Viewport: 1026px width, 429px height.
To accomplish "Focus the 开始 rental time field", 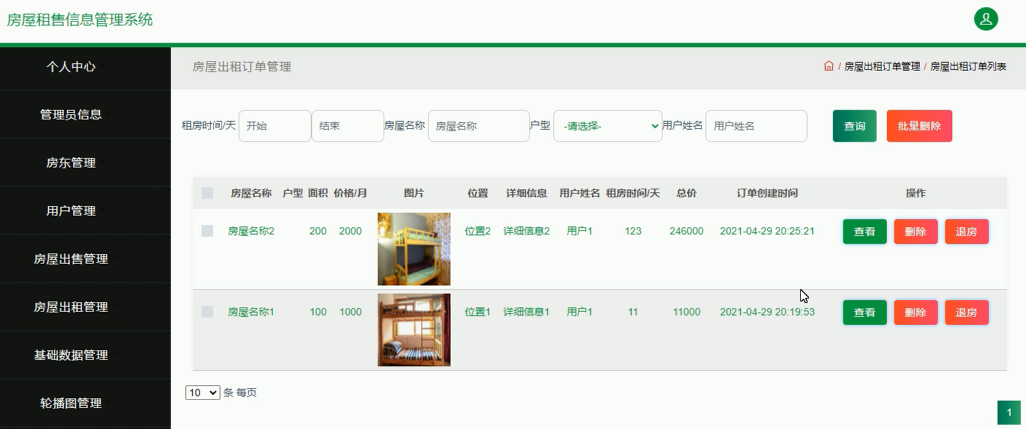I will click(275, 126).
